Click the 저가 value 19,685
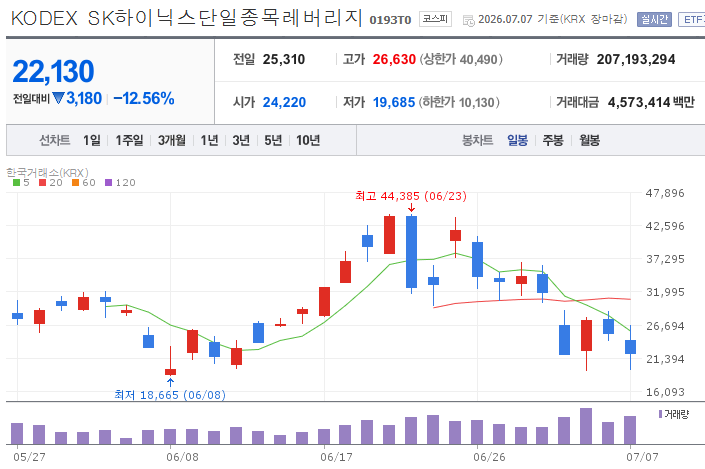Image resolution: width=705 pixels, height=469 pixels. tap(394, 103)
